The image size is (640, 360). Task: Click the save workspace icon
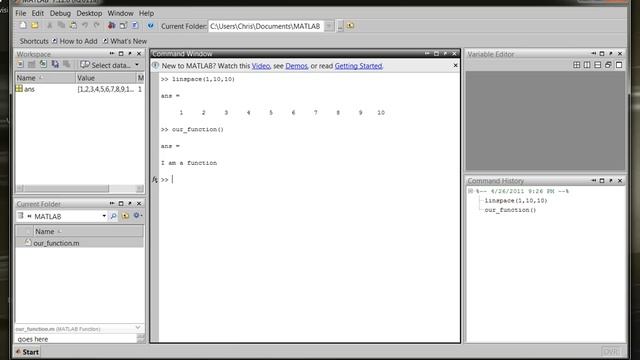pyautogui.click(x=55, y=64)
